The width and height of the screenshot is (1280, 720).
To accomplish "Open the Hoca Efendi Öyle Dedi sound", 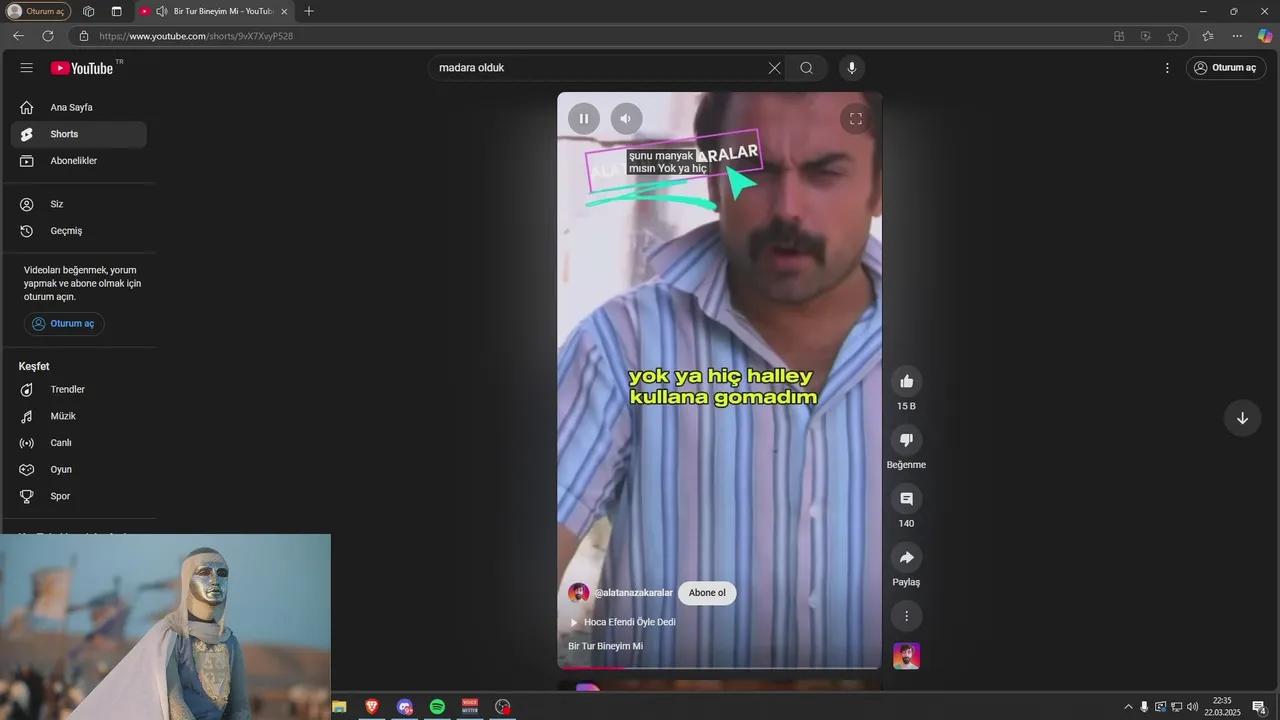I will pos(629,622).
